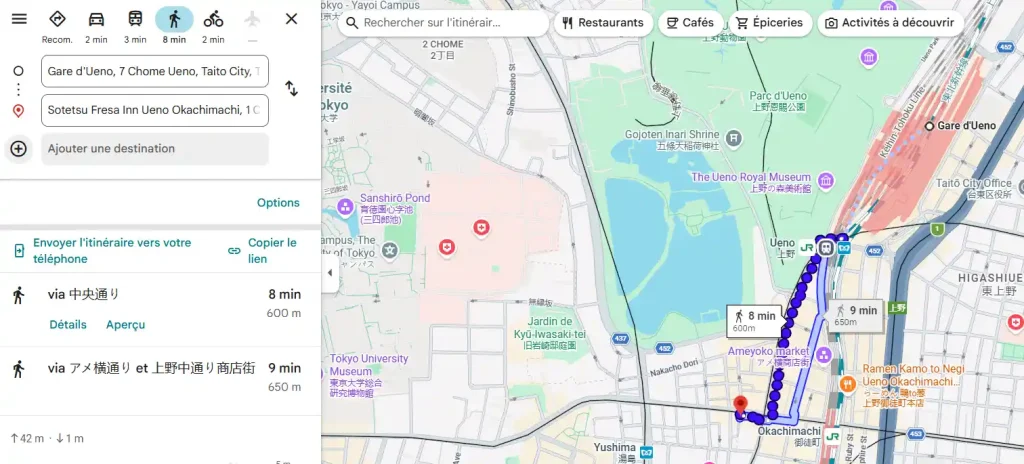Swap origin and destination

click(x=291, y=89)
